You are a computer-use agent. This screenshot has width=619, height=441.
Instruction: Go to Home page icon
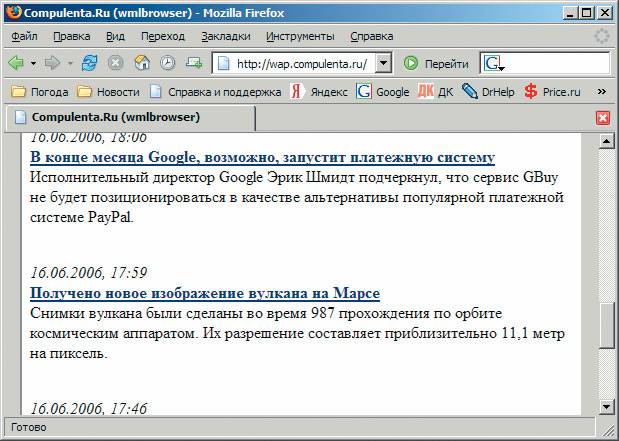(x=142, y=63)
